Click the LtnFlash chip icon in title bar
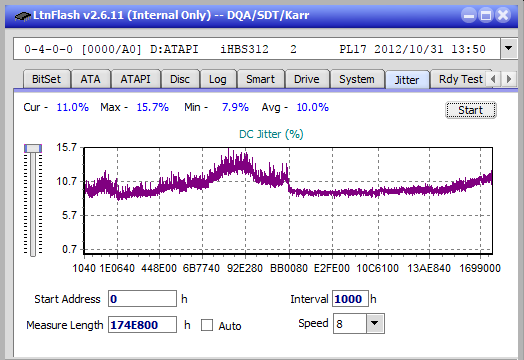The height and width of the screenshot is (360, 524). 22,15
